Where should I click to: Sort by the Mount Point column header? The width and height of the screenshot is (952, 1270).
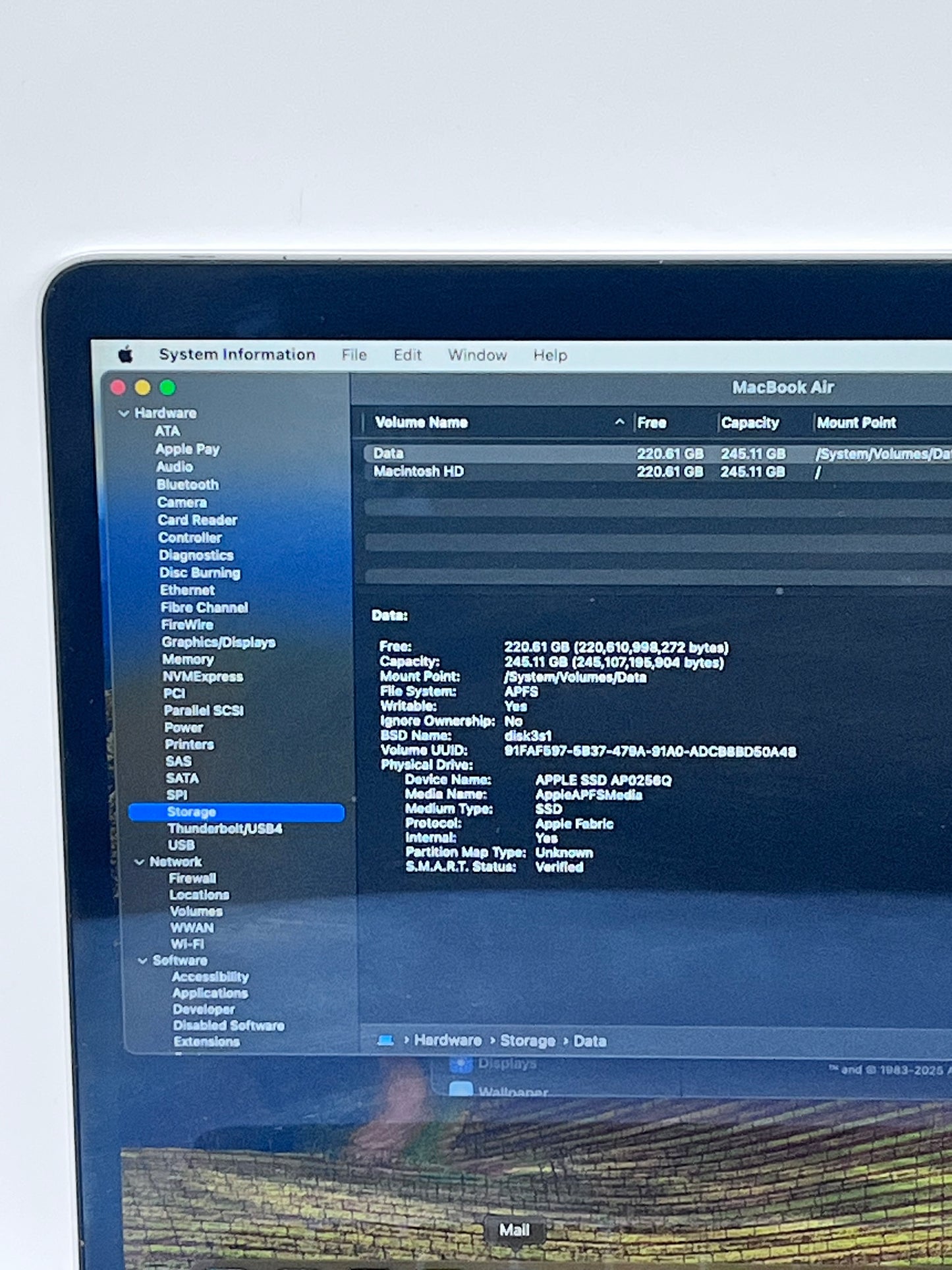(x=856, y=423)
